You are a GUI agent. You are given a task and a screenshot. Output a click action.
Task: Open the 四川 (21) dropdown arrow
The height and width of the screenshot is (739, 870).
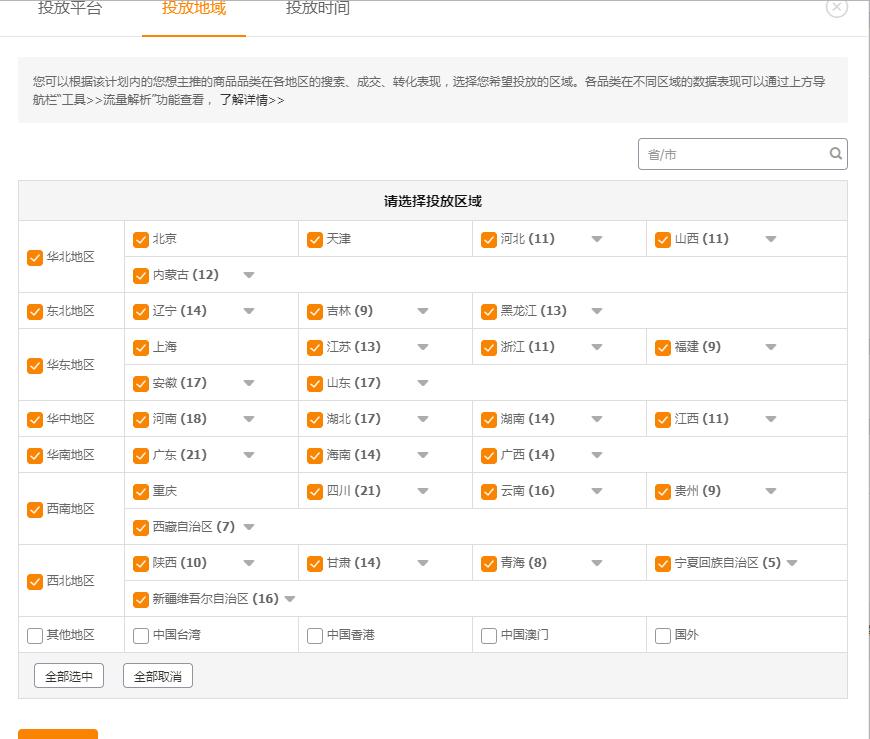click(x=423, y=491)
